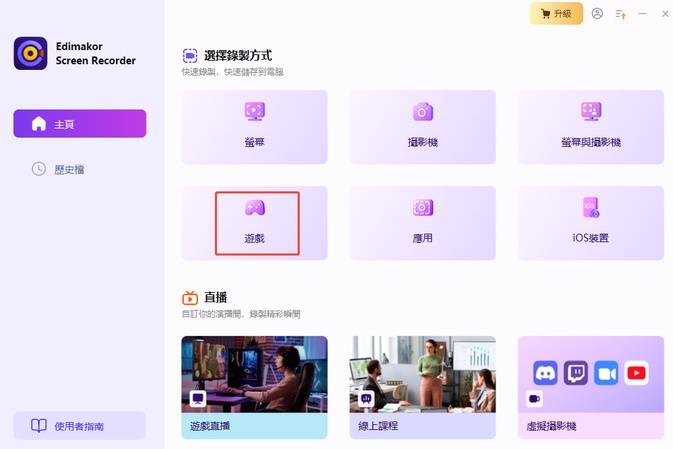Click the Edimakor Screen Recorder logo icon
The height and width of the screenshot is (449, 673).
click(x=30, y=53)
